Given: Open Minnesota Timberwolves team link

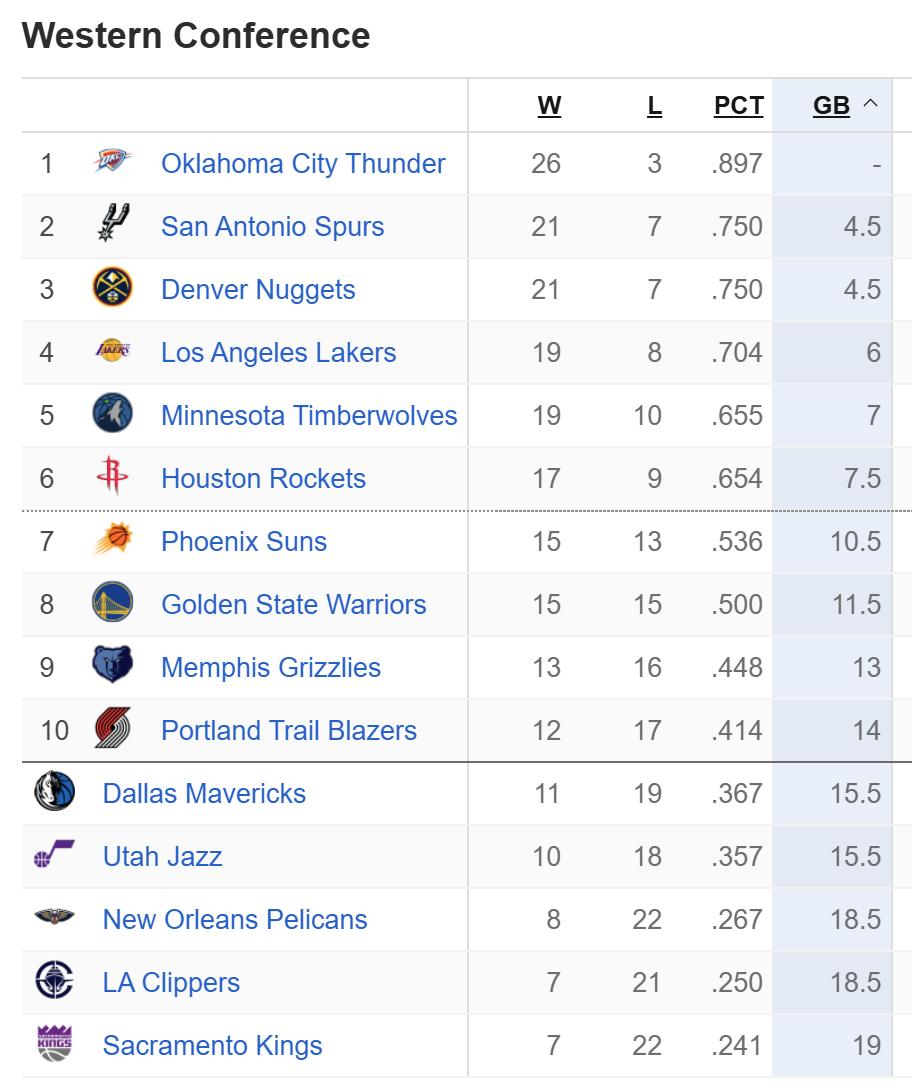Looking at the screenshot, I should pos(309,415).
